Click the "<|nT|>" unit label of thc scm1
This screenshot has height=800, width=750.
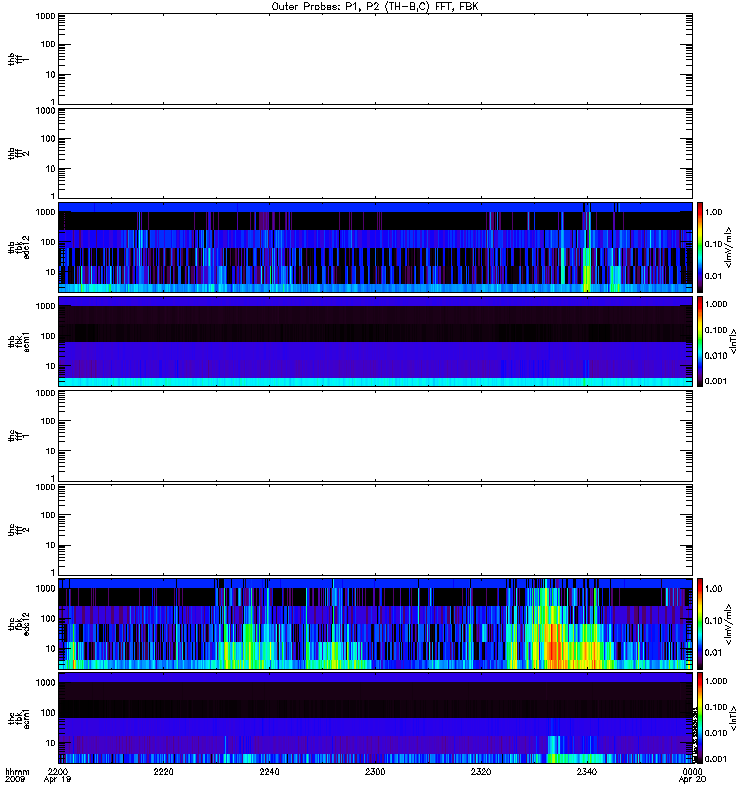pyautogui.click(x=734, y=718)
